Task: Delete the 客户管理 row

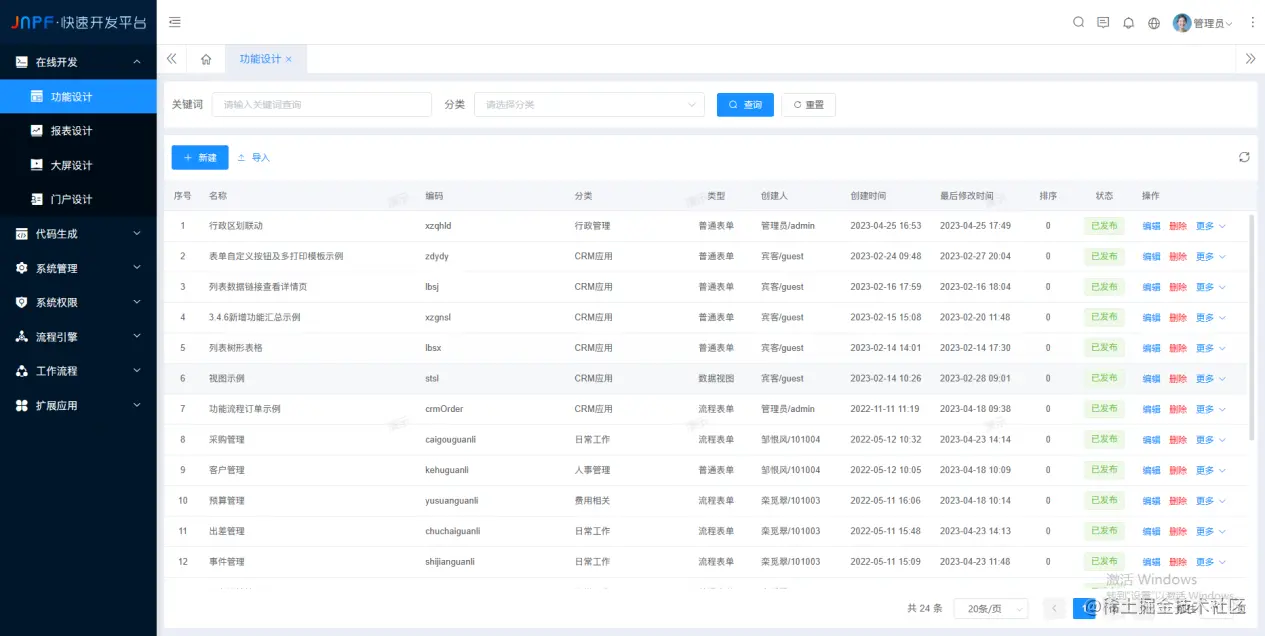Action: 1178,470
